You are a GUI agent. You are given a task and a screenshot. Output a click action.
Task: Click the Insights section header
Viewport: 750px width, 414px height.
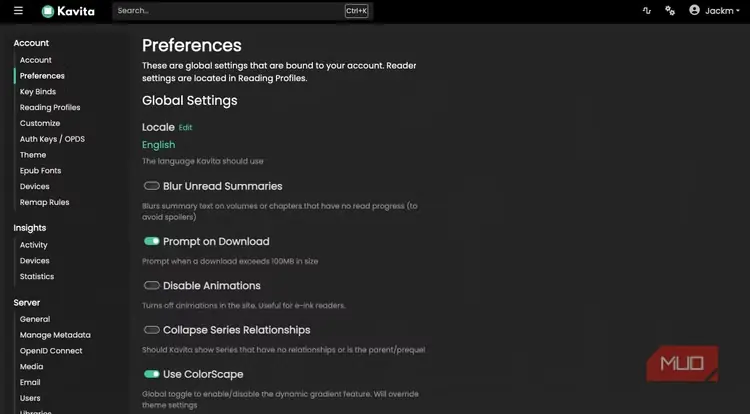(30, 228)
